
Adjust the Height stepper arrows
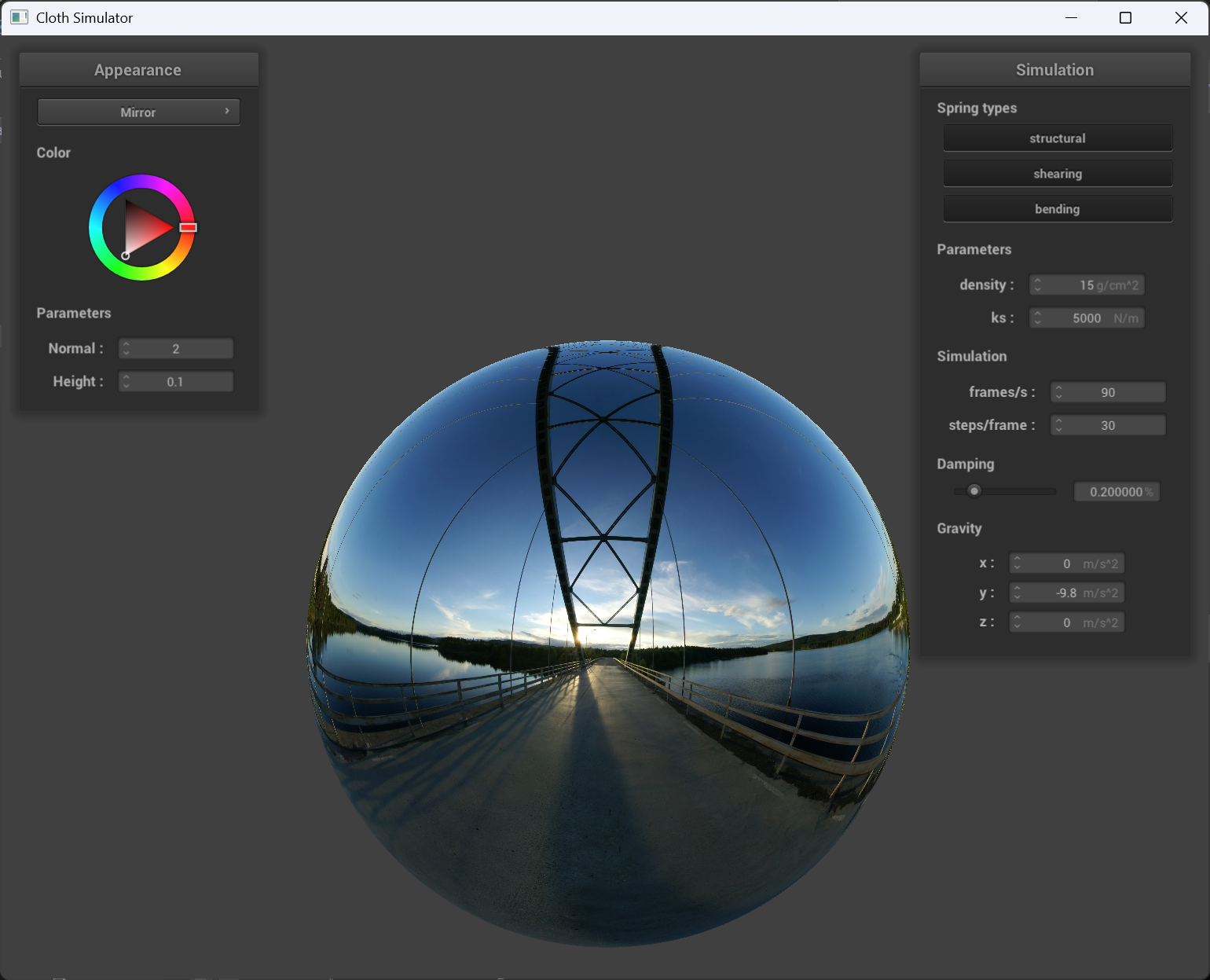[126, 381]
